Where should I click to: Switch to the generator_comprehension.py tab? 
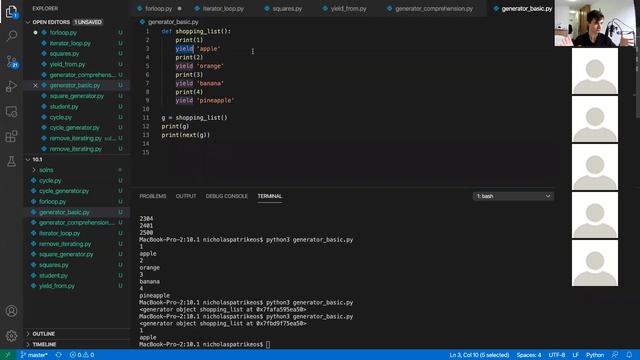pyautogui.click(x=433, y=9)
